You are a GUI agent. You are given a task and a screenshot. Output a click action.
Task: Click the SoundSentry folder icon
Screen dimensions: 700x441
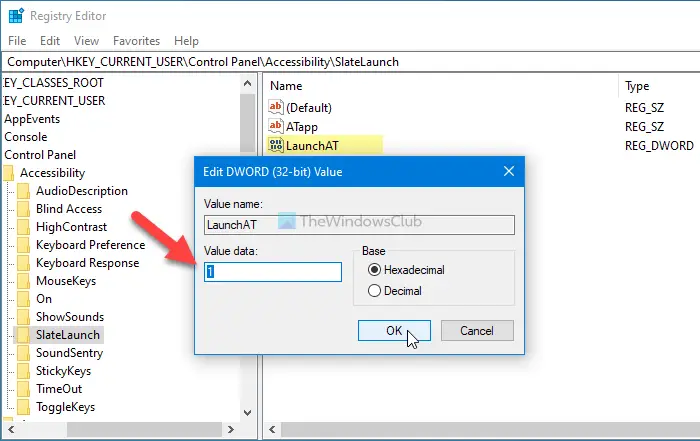(23, 353)
